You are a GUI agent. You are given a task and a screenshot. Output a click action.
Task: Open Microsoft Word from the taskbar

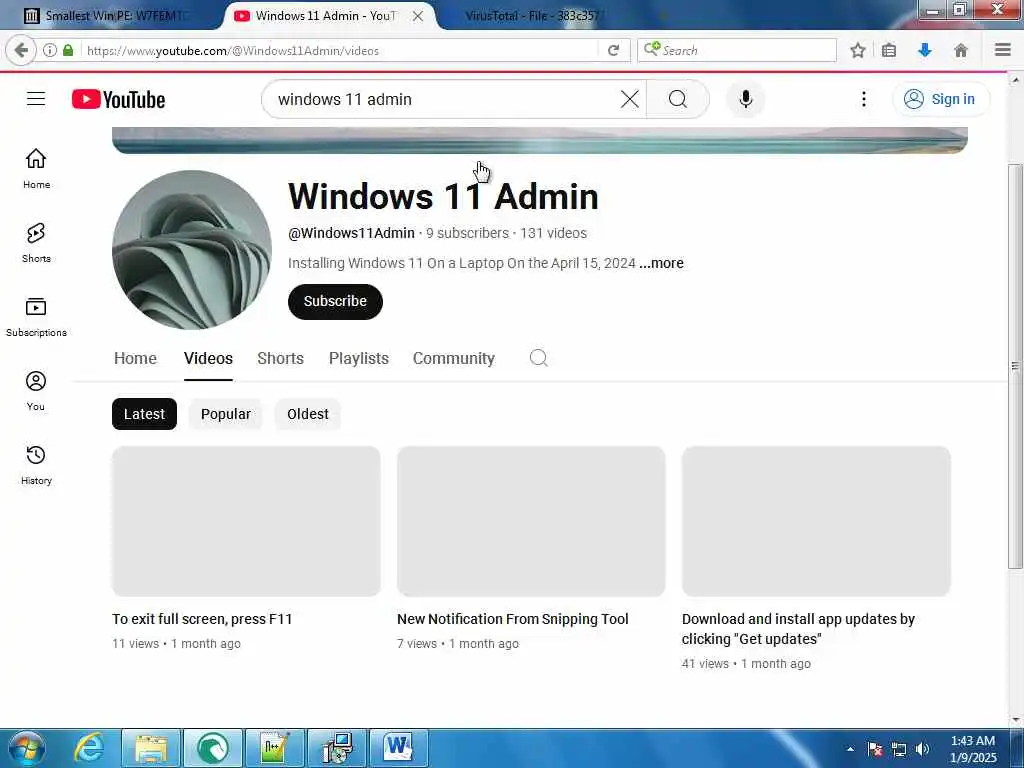398,748
